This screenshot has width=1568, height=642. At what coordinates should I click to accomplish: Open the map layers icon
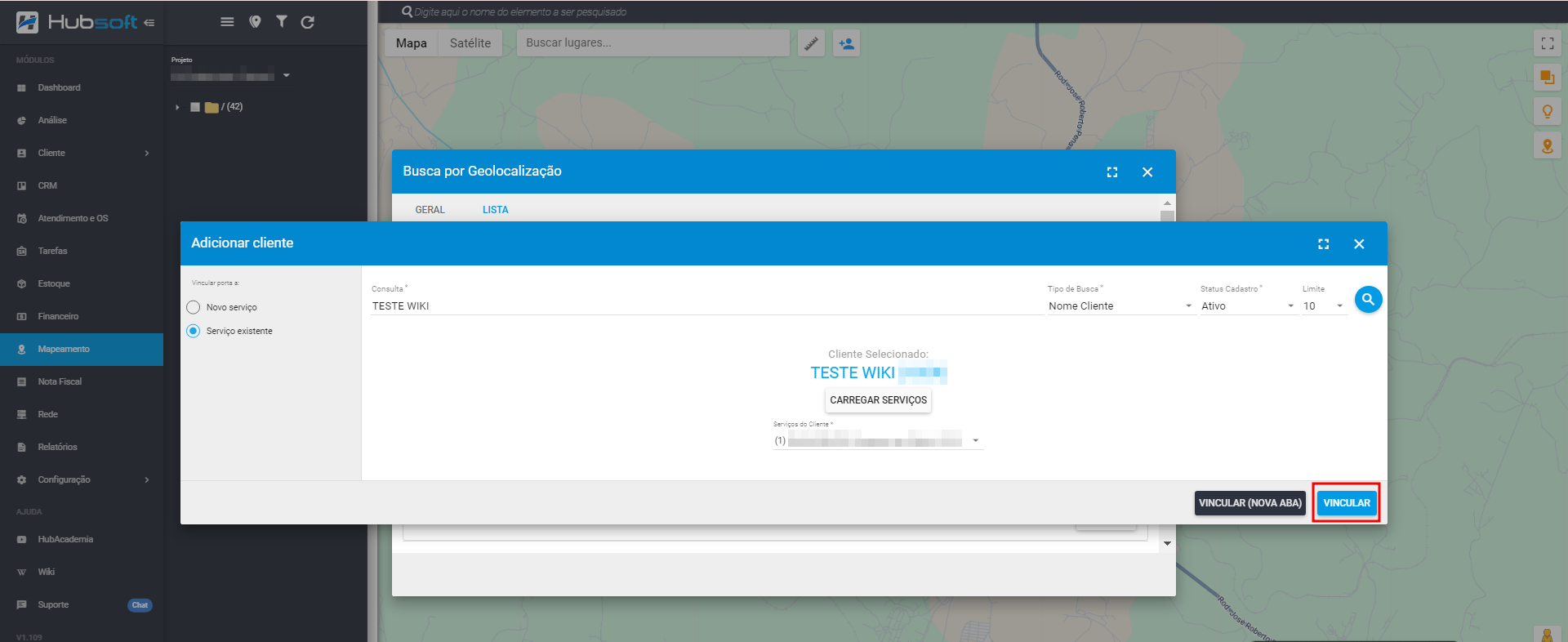(x=1547, y=78)
